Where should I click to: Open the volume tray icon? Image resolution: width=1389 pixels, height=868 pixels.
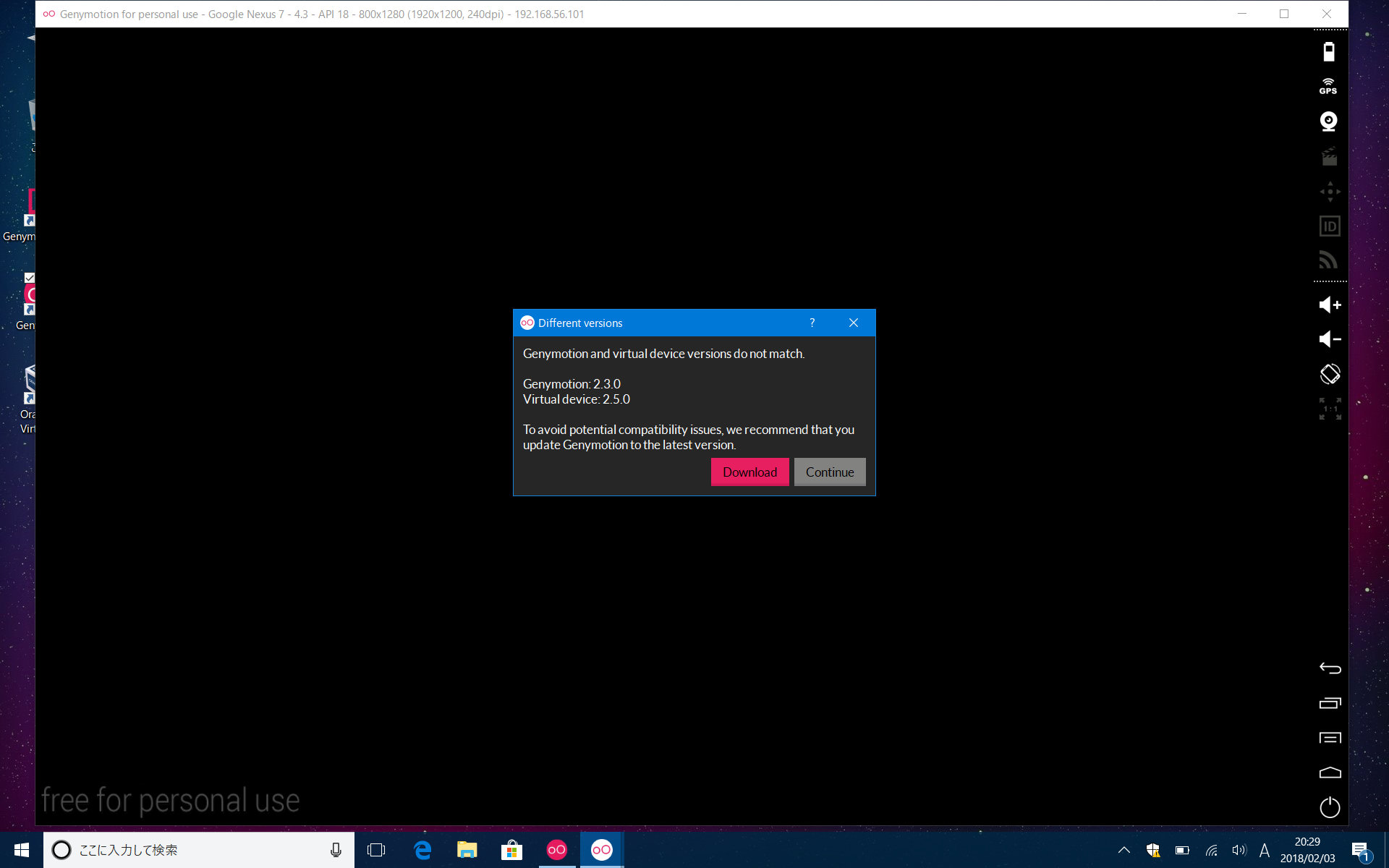click(x=1239, y=850)
